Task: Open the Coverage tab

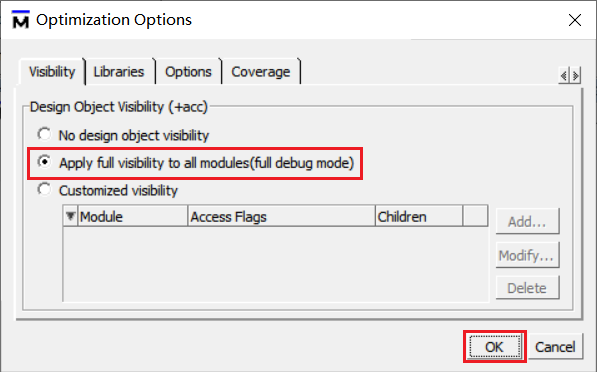Action: click(x=261, y=72)
